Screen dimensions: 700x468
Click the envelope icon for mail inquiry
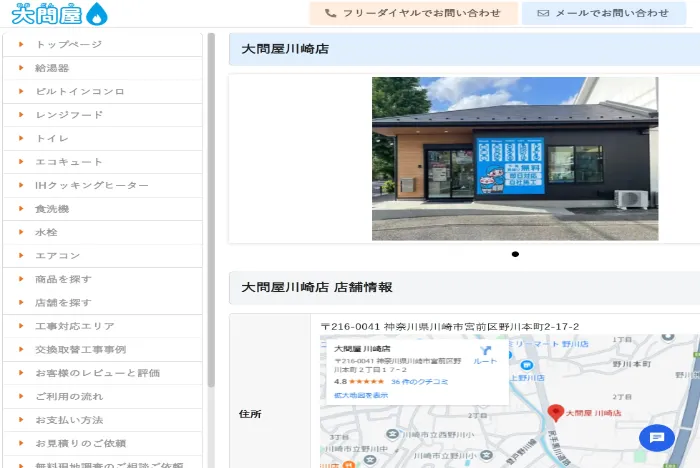pos(543,13)
